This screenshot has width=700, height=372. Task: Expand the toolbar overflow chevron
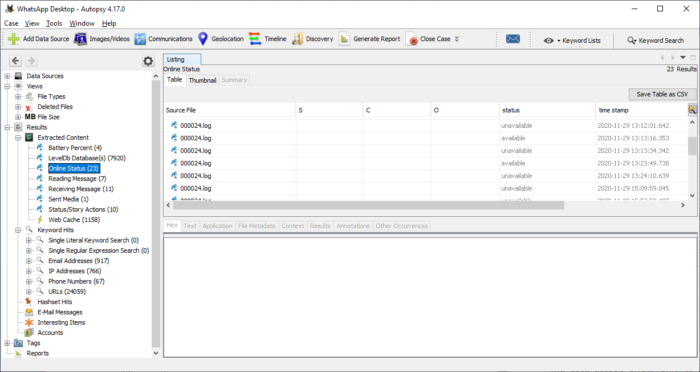(x=457, y=39)
